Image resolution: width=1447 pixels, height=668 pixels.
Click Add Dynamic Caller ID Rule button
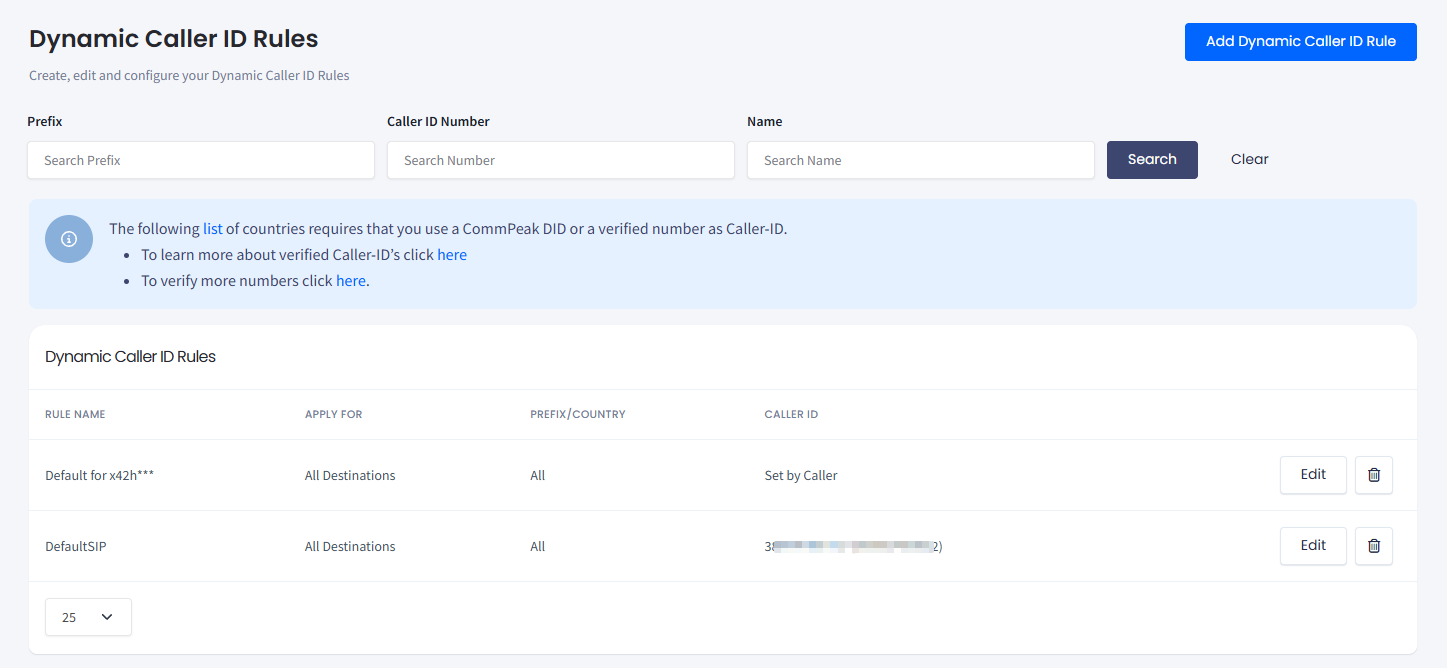tap(1300, 42)
